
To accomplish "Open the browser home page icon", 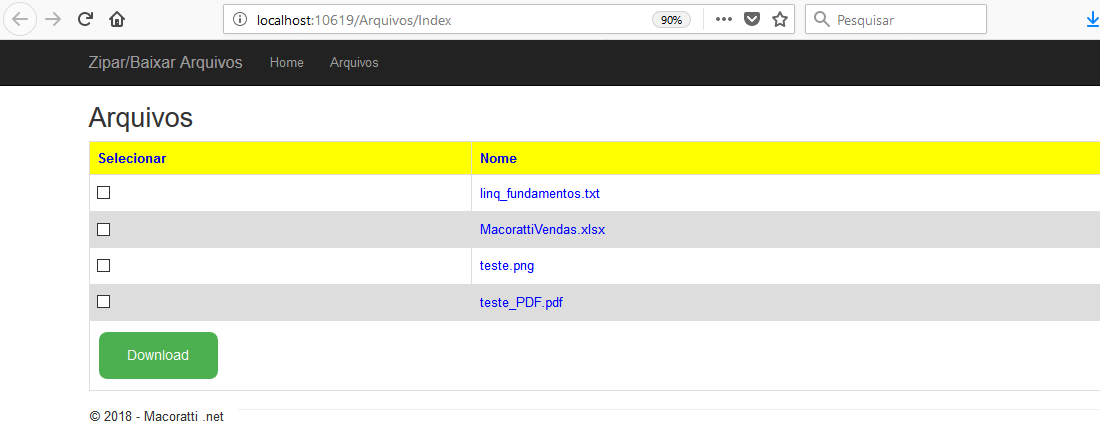I will tap(117, 20).
